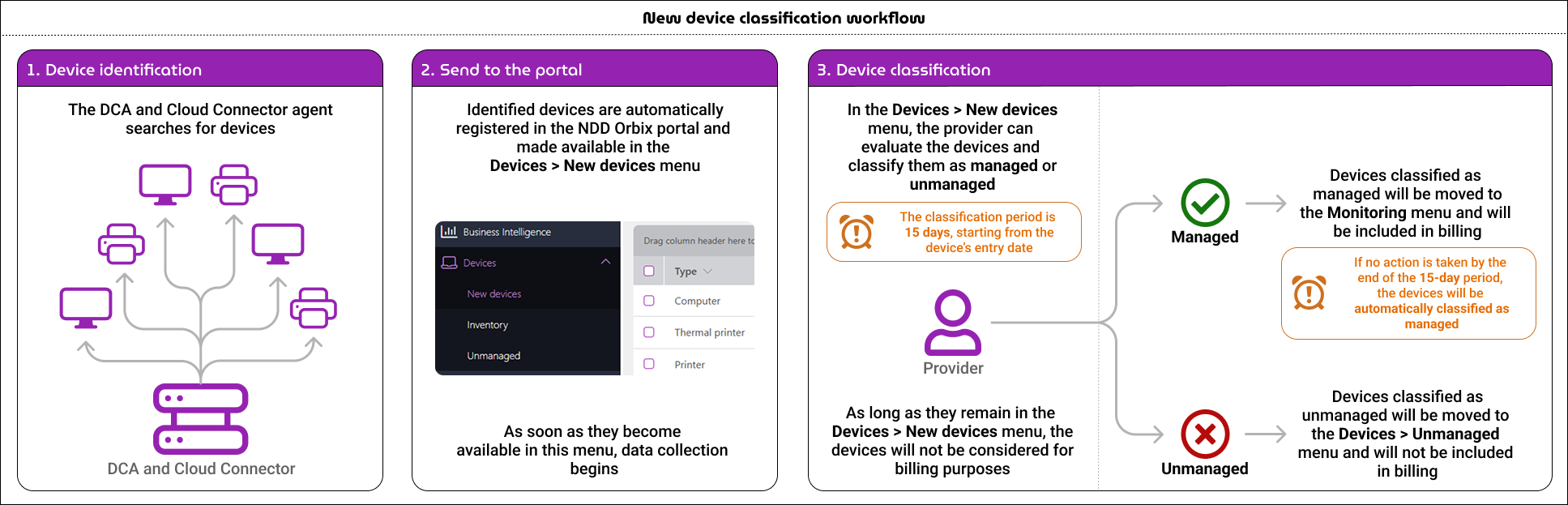
Task: Click the red Unmanaged X icon
Action: coord(1205,434)
